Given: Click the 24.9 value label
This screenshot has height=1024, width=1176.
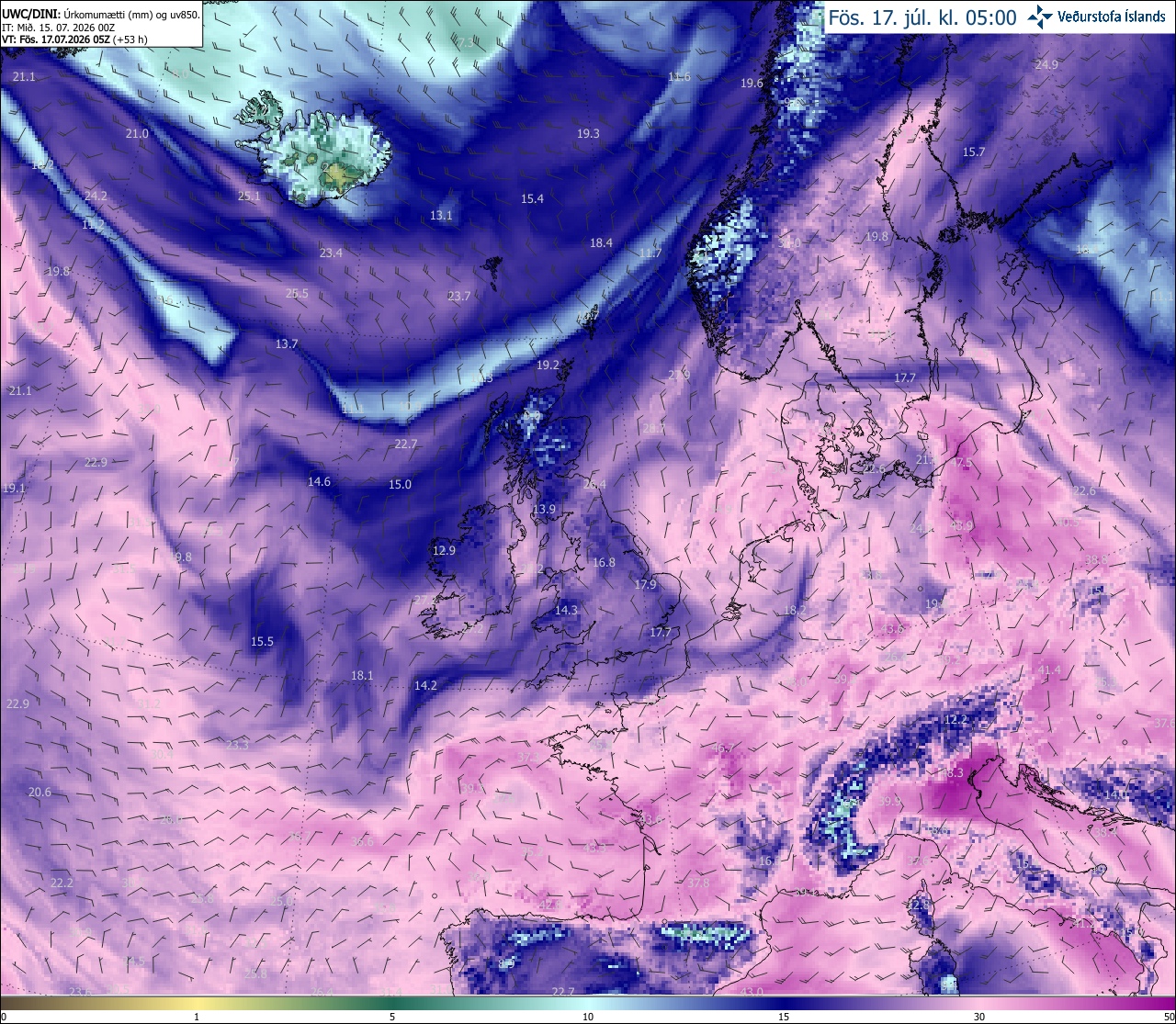Looking at the screenshot, I should coord(1046,64).
